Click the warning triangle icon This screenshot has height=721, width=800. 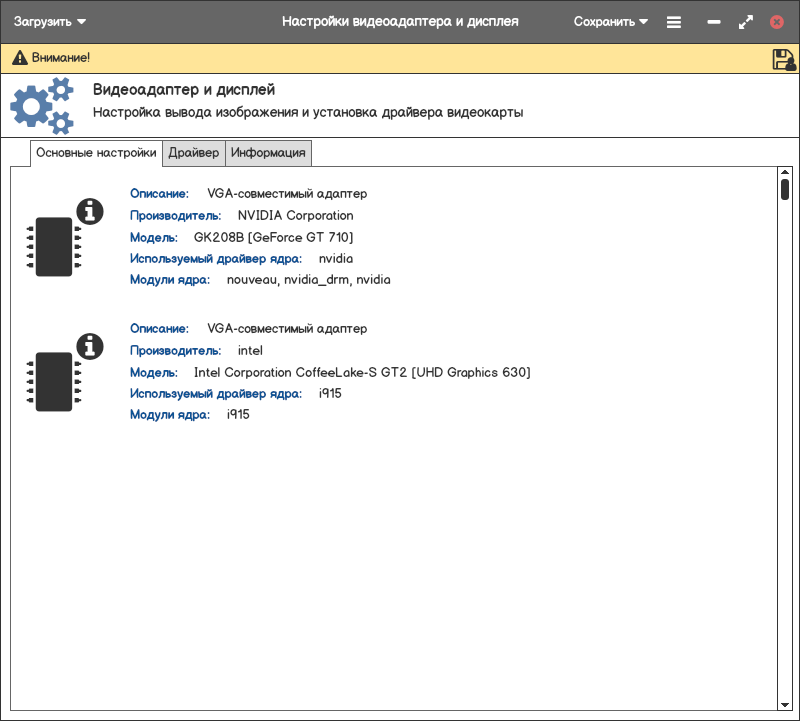tap(19, 59)
